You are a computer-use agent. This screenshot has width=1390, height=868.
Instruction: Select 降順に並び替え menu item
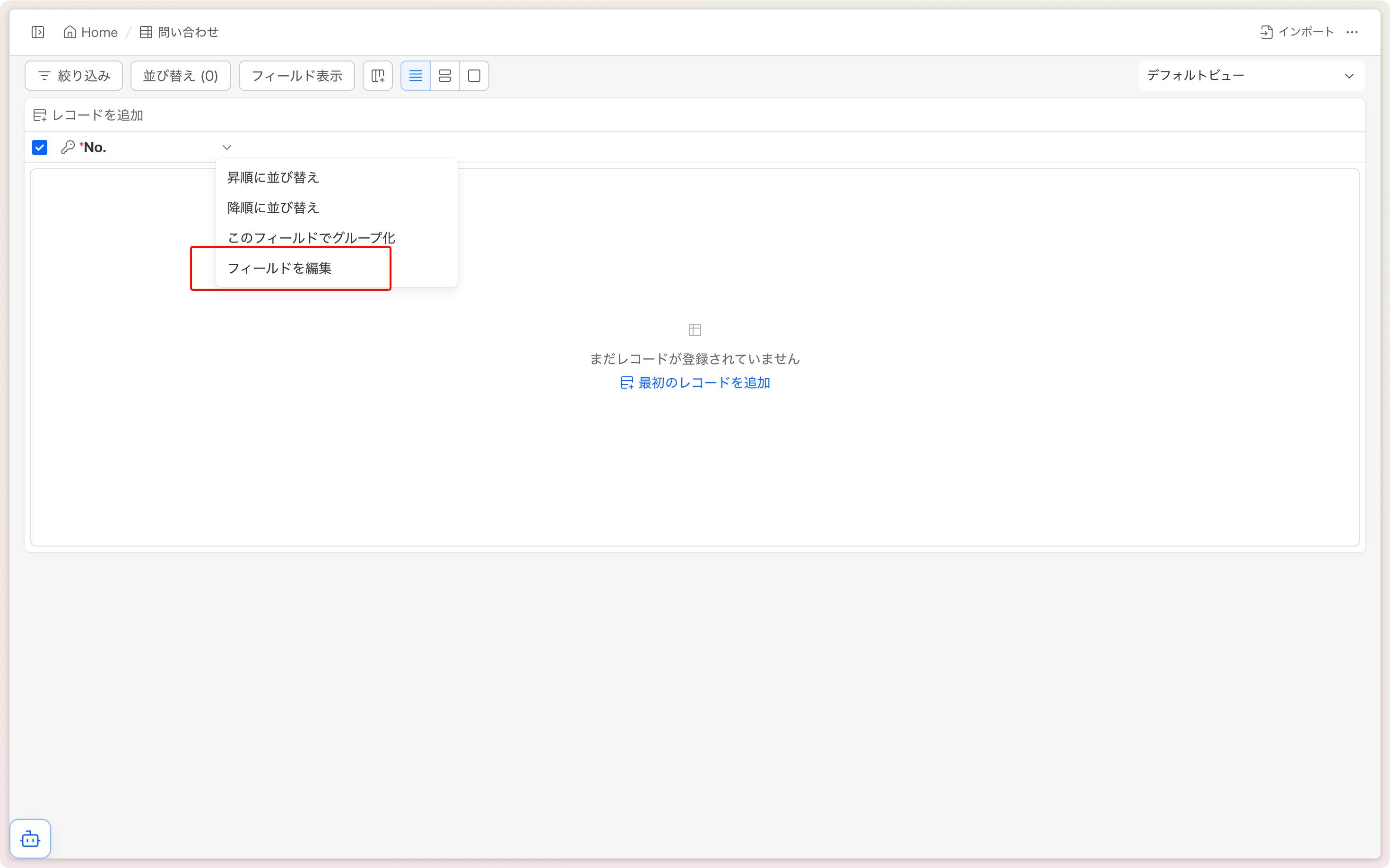point(273,208)
